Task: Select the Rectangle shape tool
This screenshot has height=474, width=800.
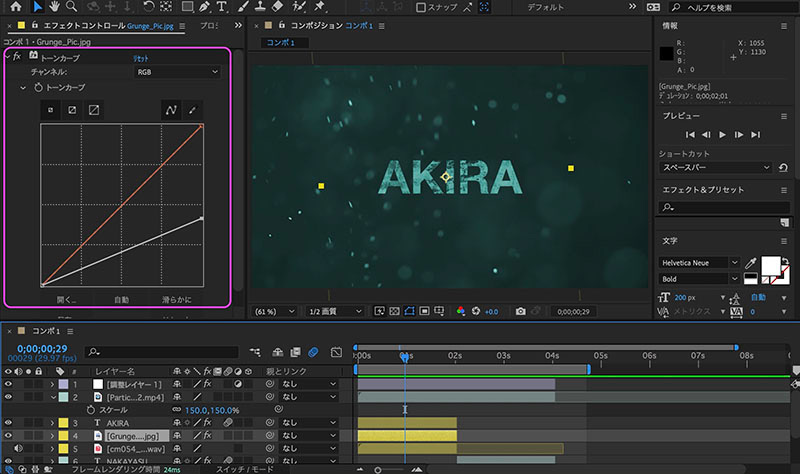Action: [x=187, y=7]
